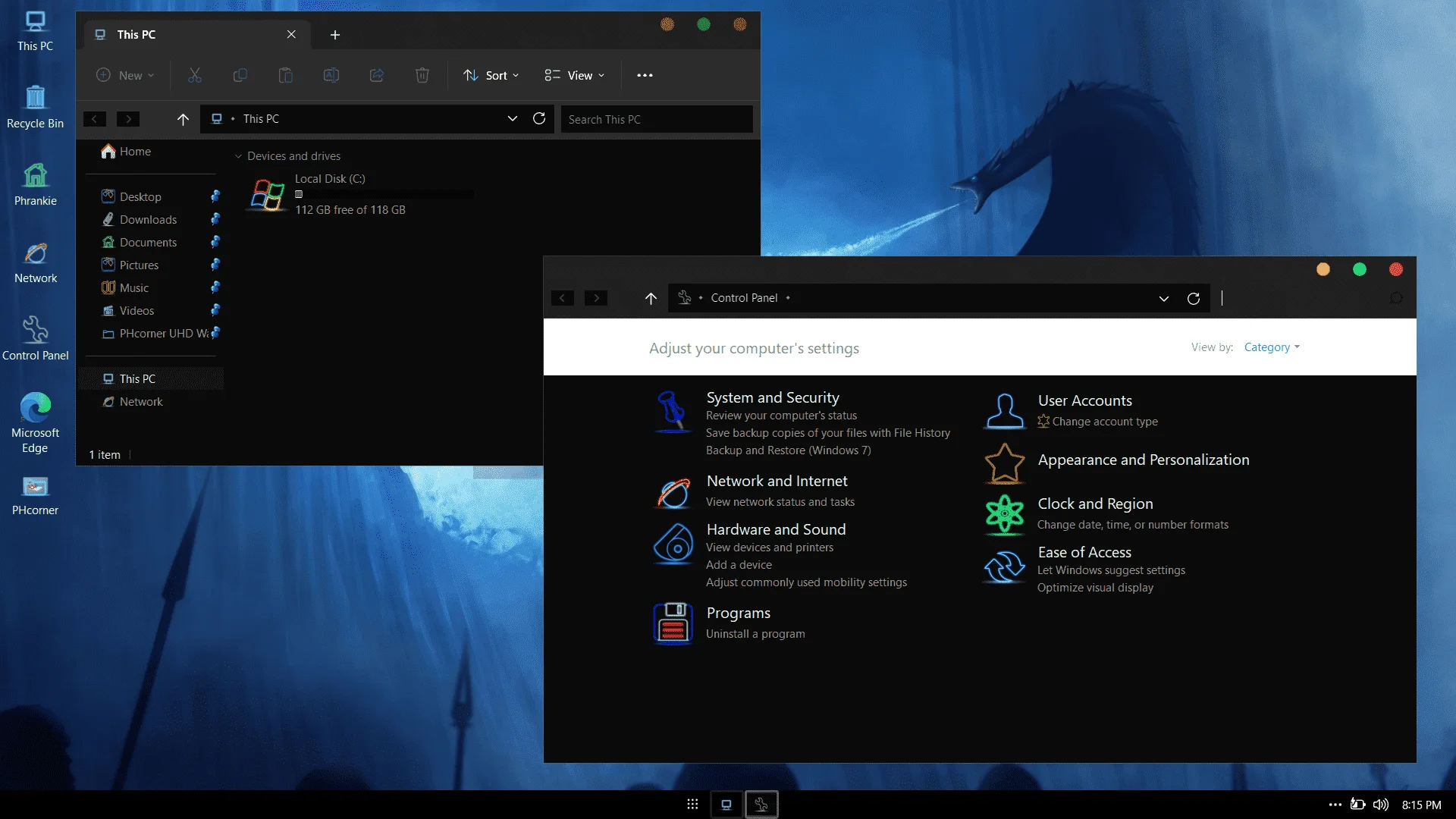Open the Control Panel desktop icon

(35, 339)
